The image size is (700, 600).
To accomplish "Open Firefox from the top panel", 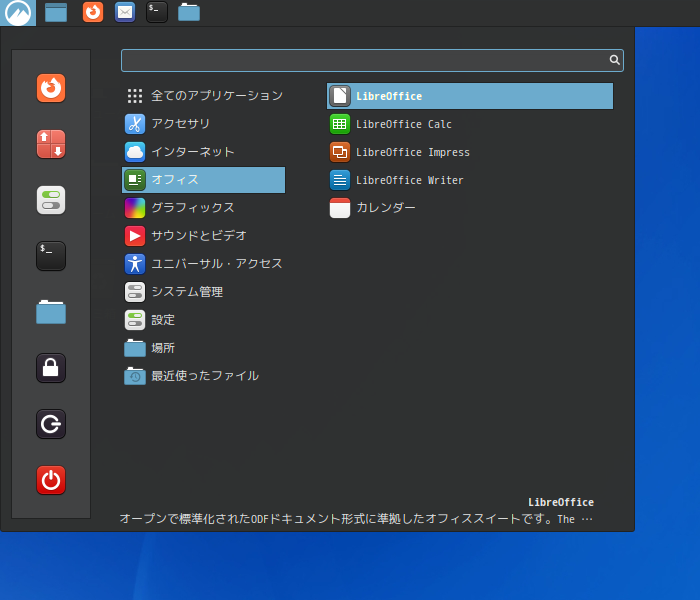I will (93, 12).
